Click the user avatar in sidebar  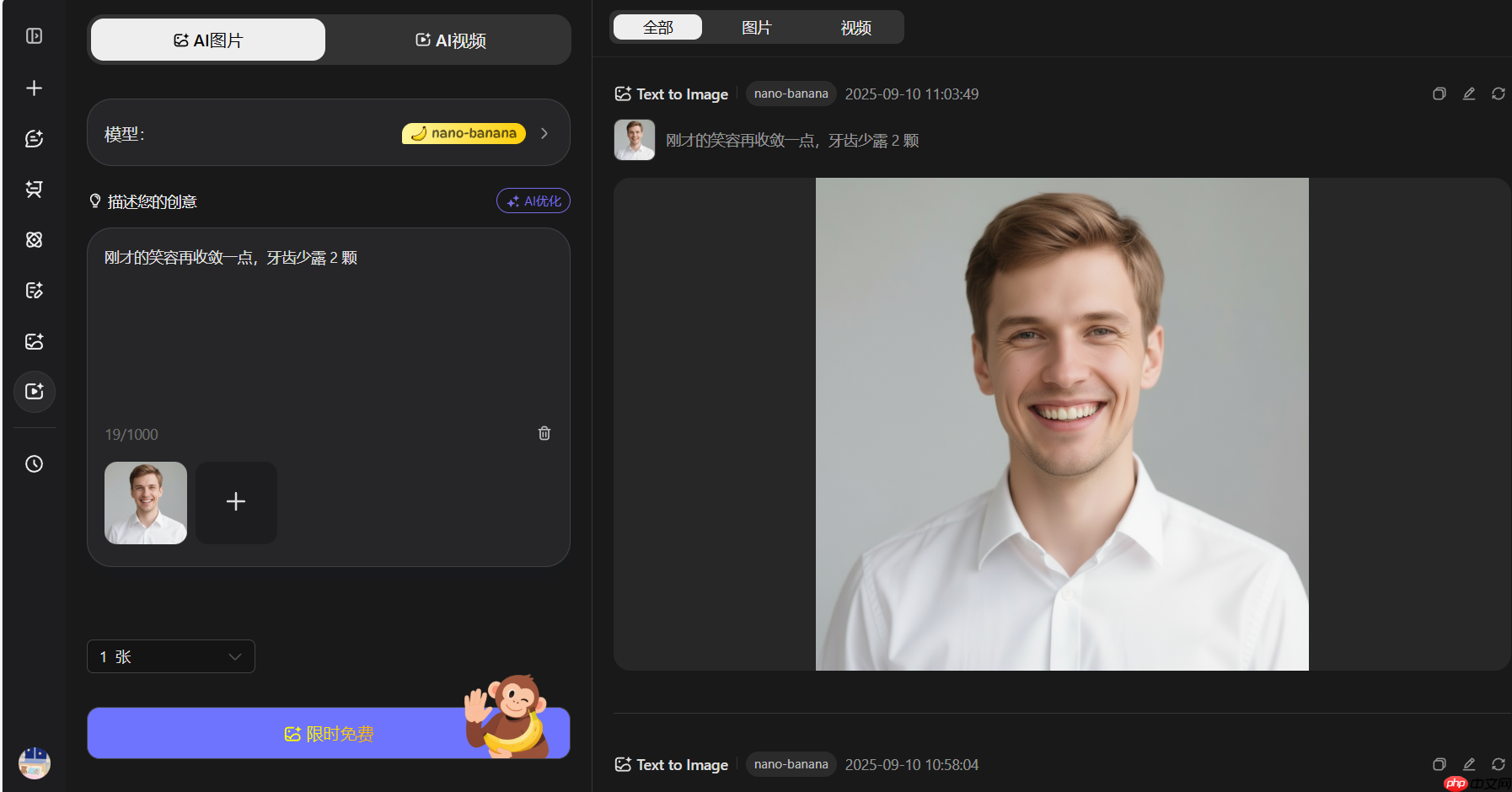pyautogui.click(x=34, y=763)
